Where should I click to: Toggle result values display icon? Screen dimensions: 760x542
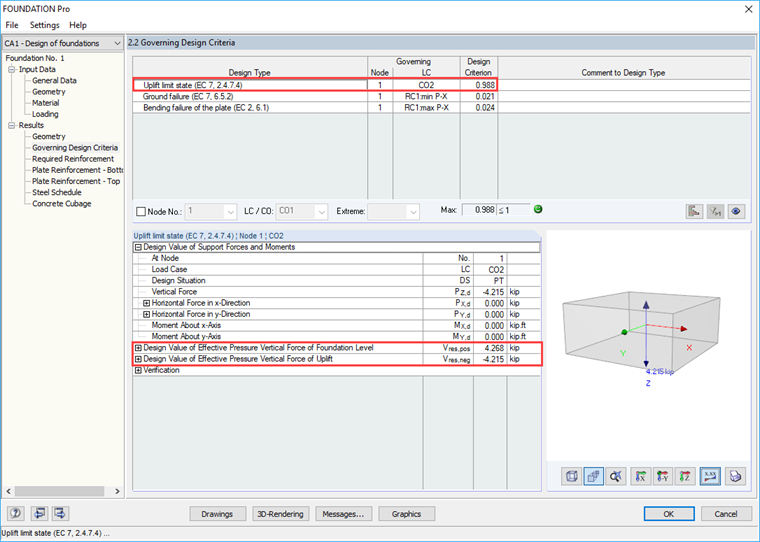pos(710,477)
